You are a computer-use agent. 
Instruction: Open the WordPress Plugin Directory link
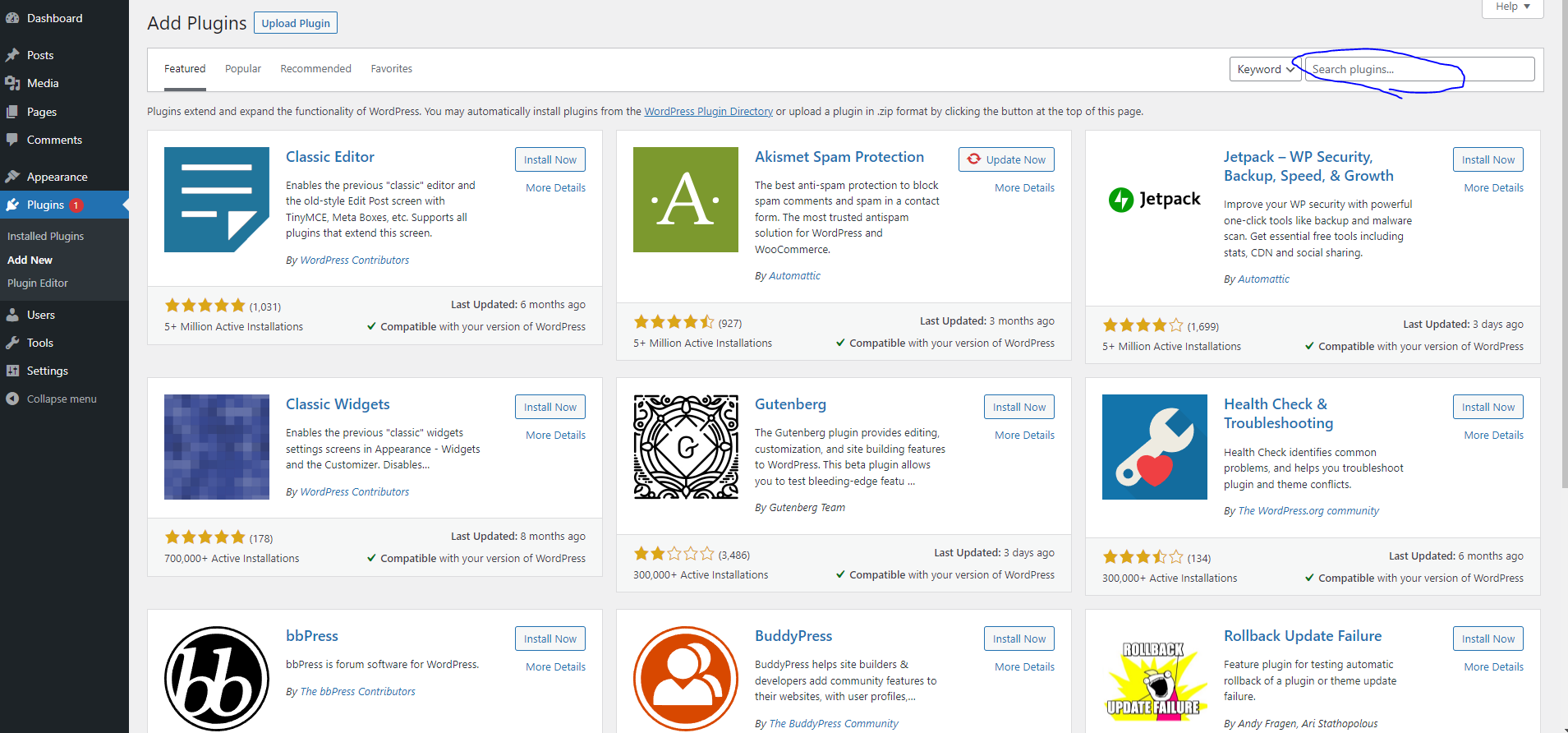point(708,112)
